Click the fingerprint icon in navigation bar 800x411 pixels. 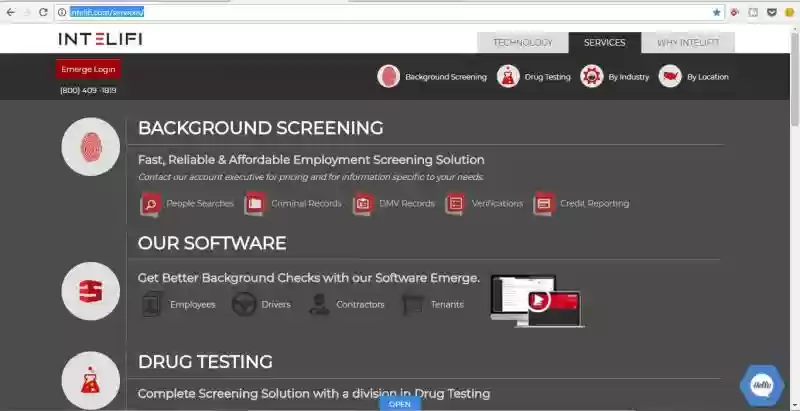click(388, 76)
